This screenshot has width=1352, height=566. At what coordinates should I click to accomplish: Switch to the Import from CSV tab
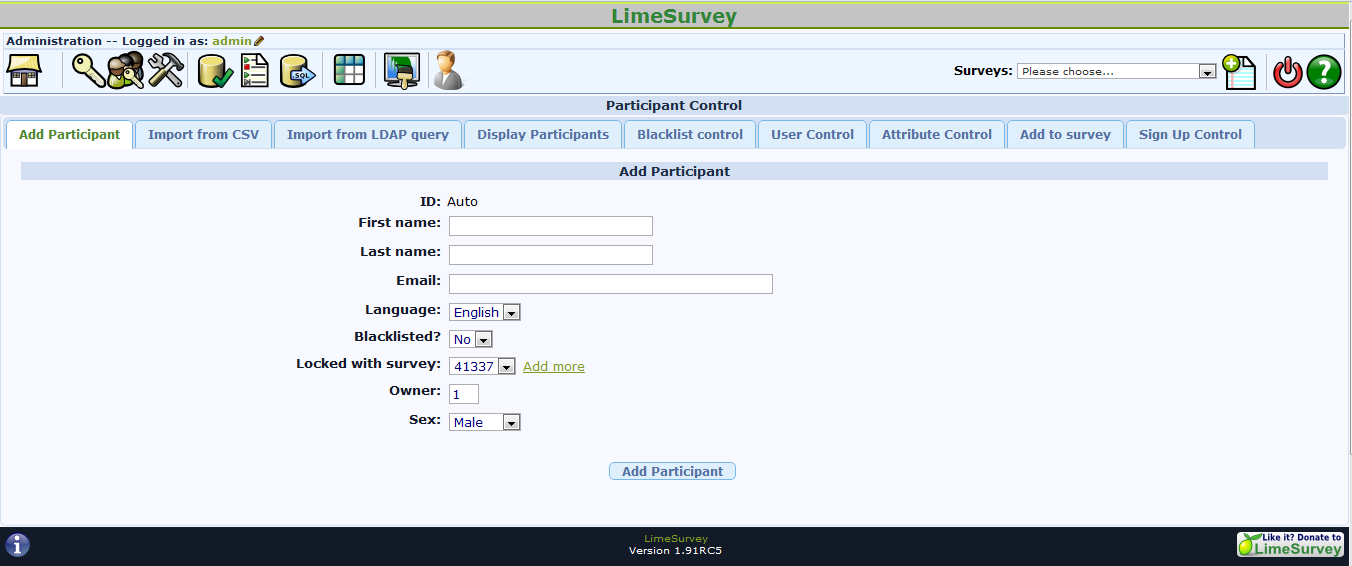203,135
